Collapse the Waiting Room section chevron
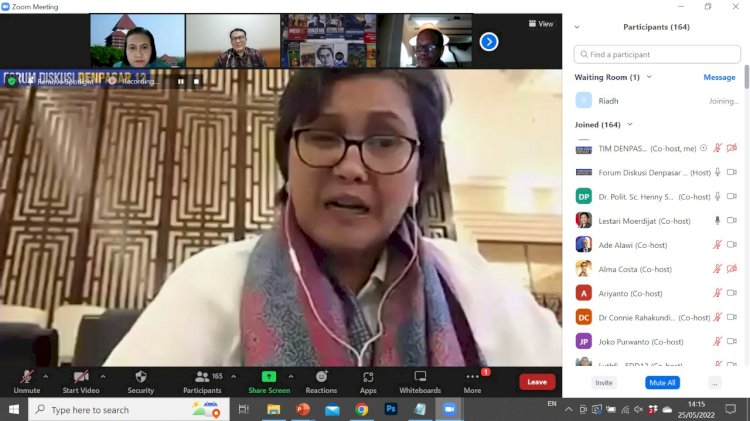750x421 pixels. (649, 77)
